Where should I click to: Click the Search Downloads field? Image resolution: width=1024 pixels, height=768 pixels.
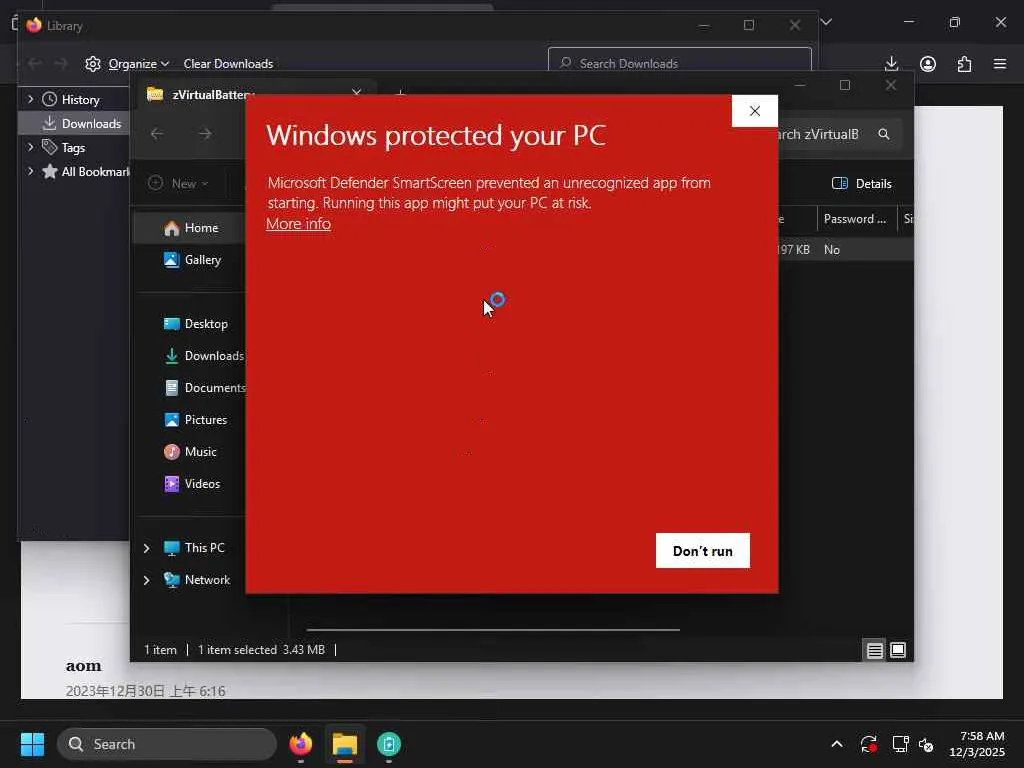679,63
